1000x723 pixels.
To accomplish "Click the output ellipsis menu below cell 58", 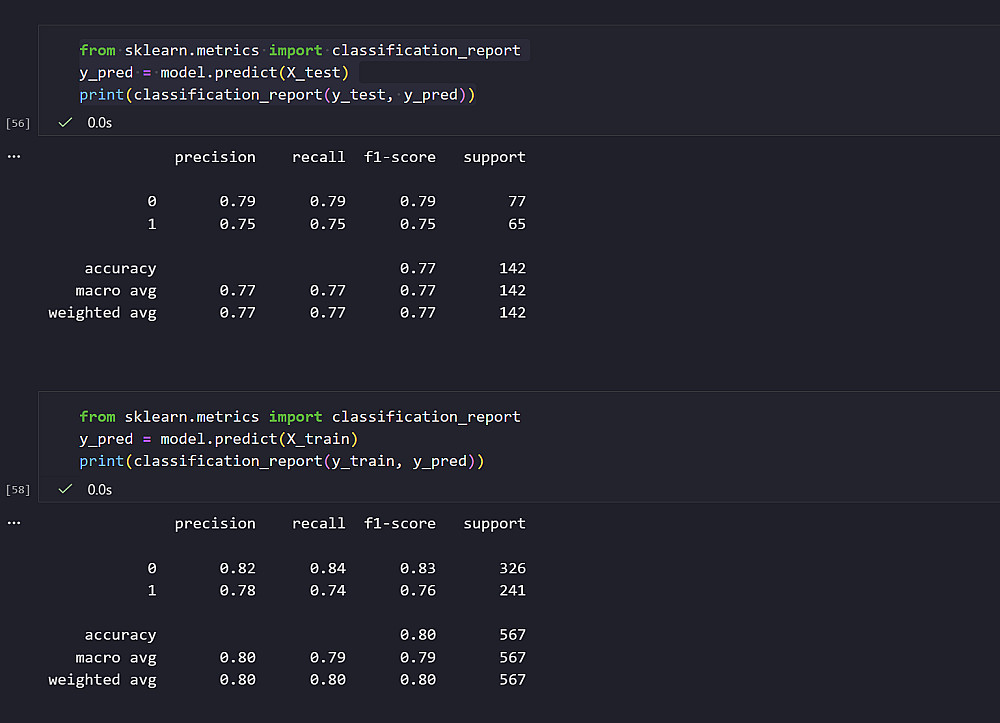I will click(14, 522).
